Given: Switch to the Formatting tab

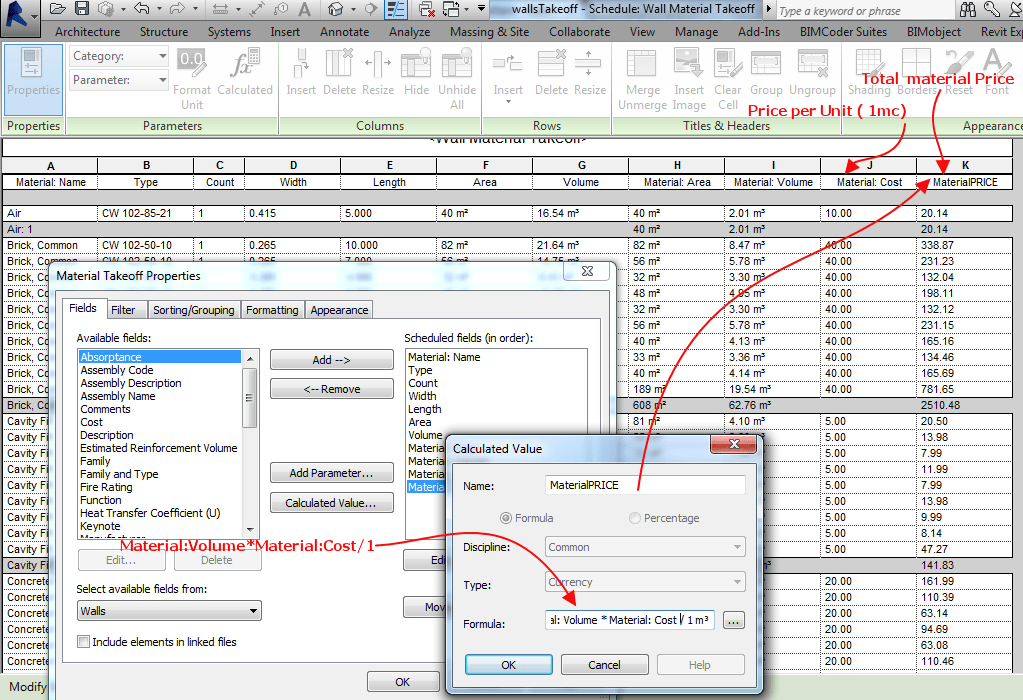Looking at the screenshot, I should (272, 310).
